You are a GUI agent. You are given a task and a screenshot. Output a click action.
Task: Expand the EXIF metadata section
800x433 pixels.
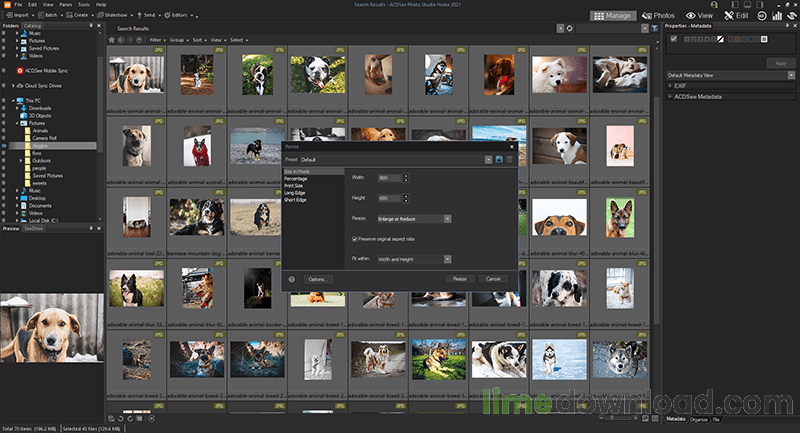pos(671,86)
